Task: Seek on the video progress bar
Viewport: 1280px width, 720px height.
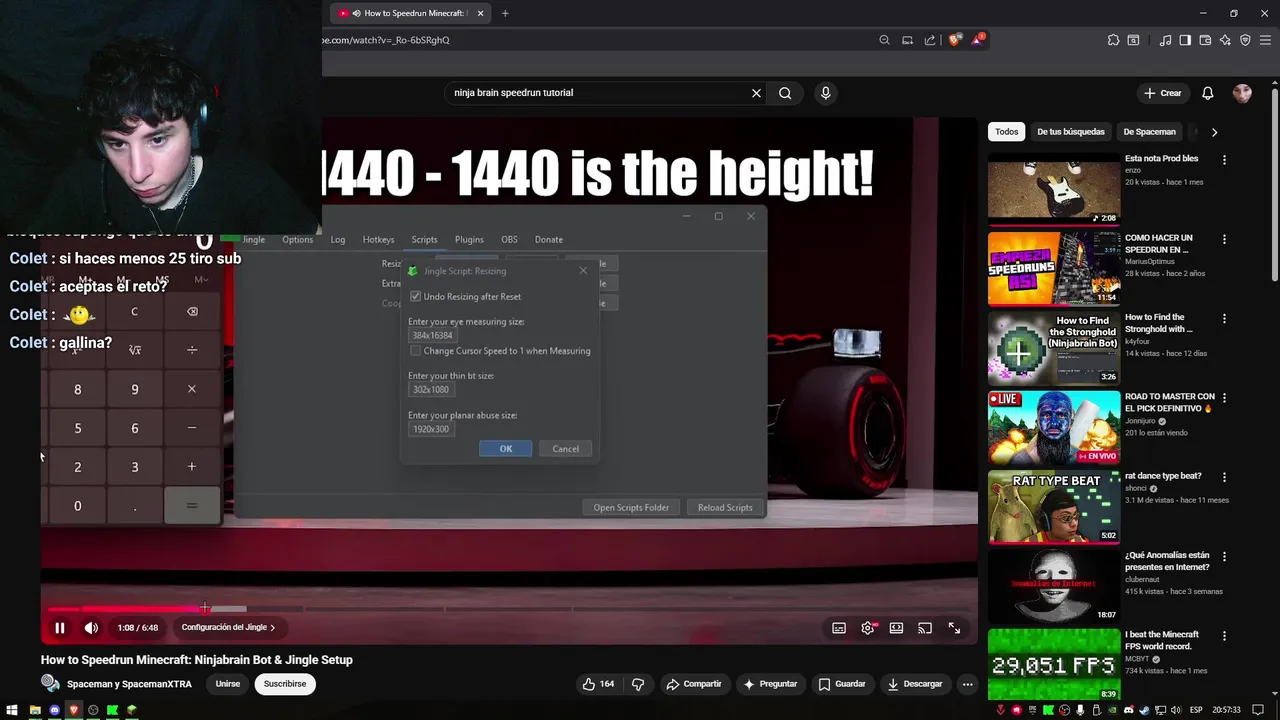Action: tap(509, 608)
